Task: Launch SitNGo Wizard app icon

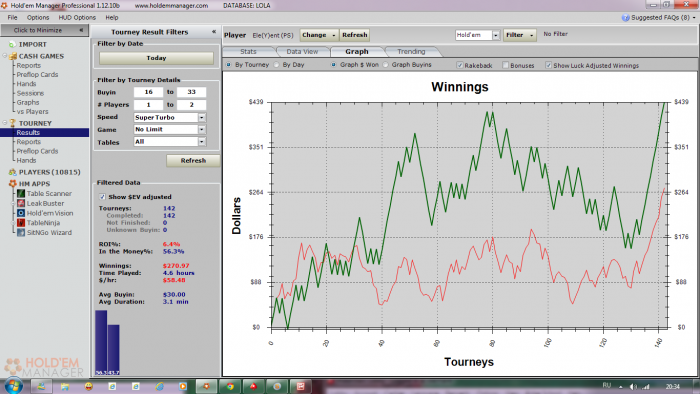Action: 21,232
